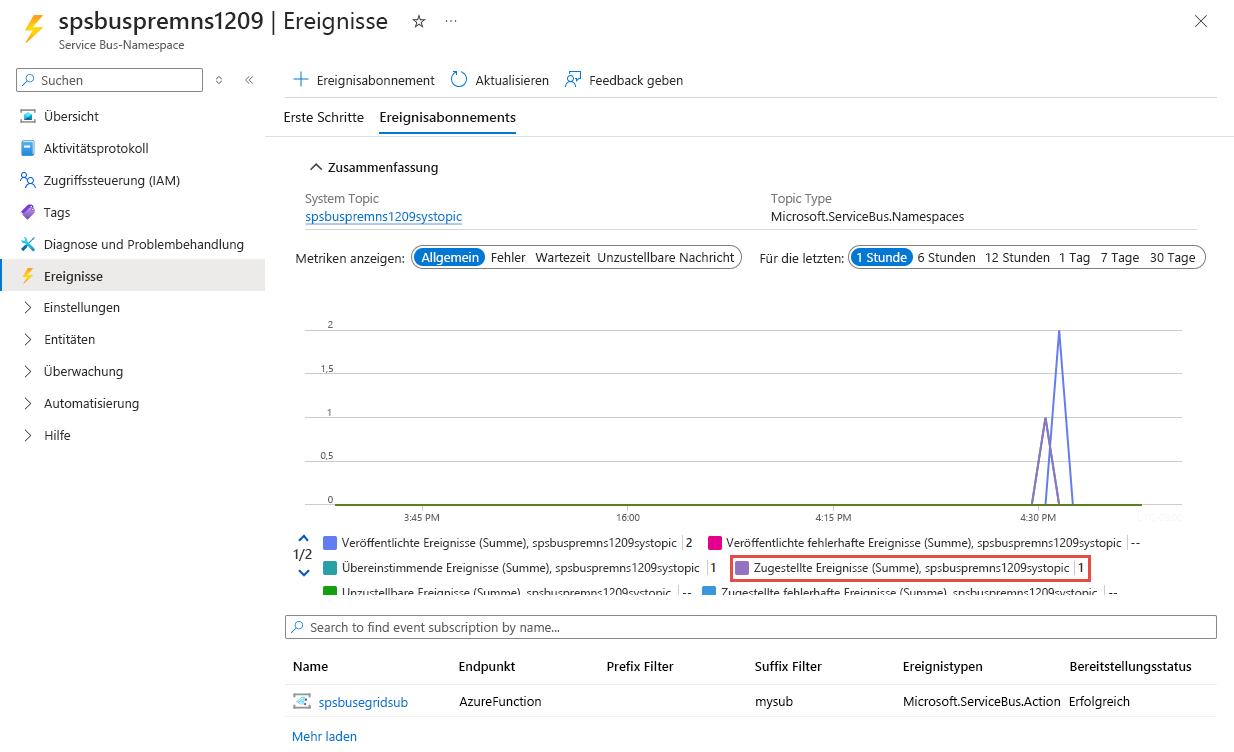
Task: Click the plus icon for Ereignisabonnement
Action: 300,80
